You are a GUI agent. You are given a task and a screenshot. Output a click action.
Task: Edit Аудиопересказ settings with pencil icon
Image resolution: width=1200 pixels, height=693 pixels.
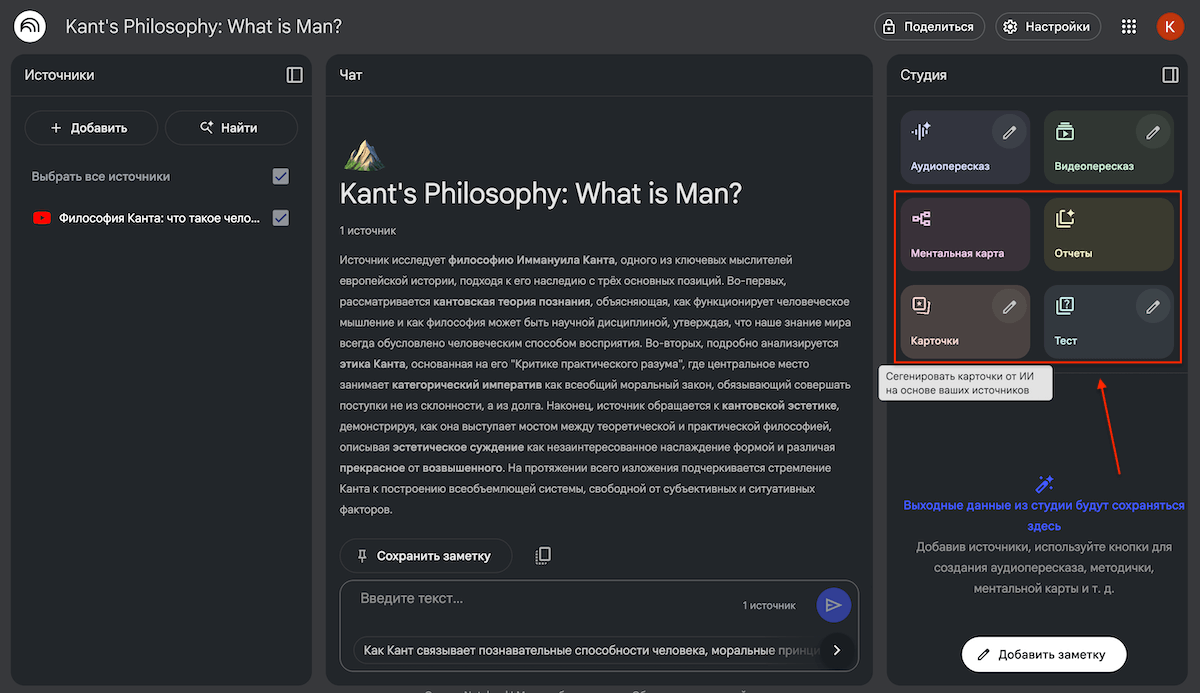1009,132
